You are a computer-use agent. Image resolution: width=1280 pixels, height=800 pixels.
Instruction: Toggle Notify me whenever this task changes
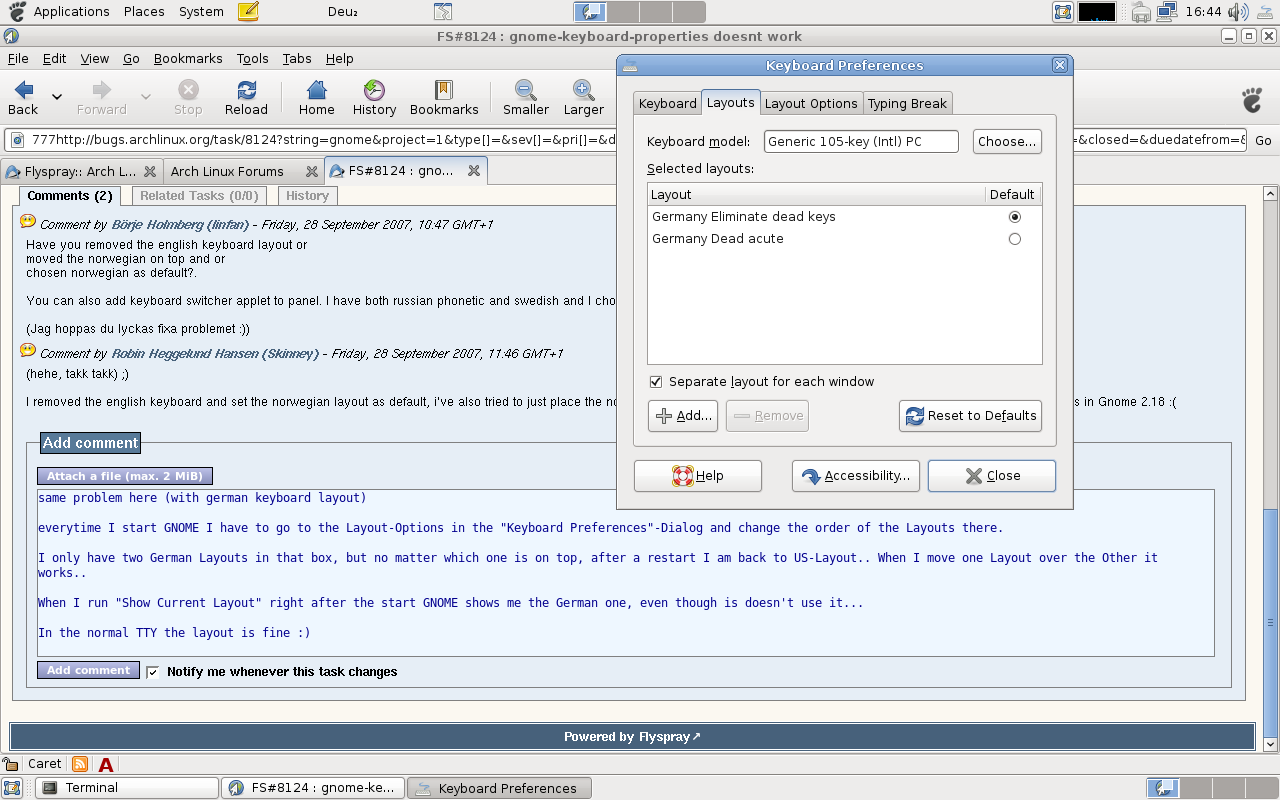(153, 672)
